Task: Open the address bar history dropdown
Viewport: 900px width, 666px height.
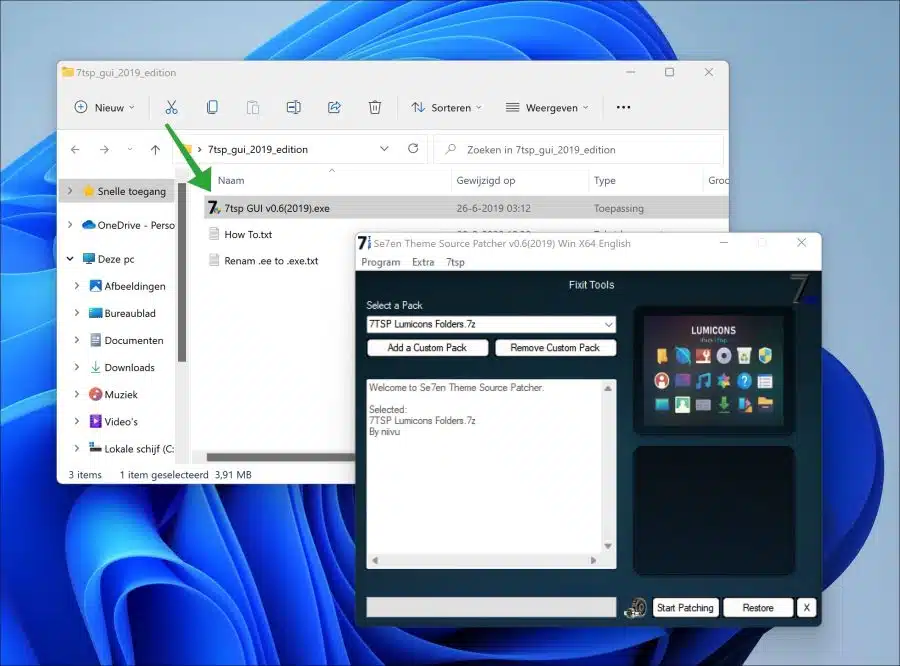Action: (x=384, y=149)
